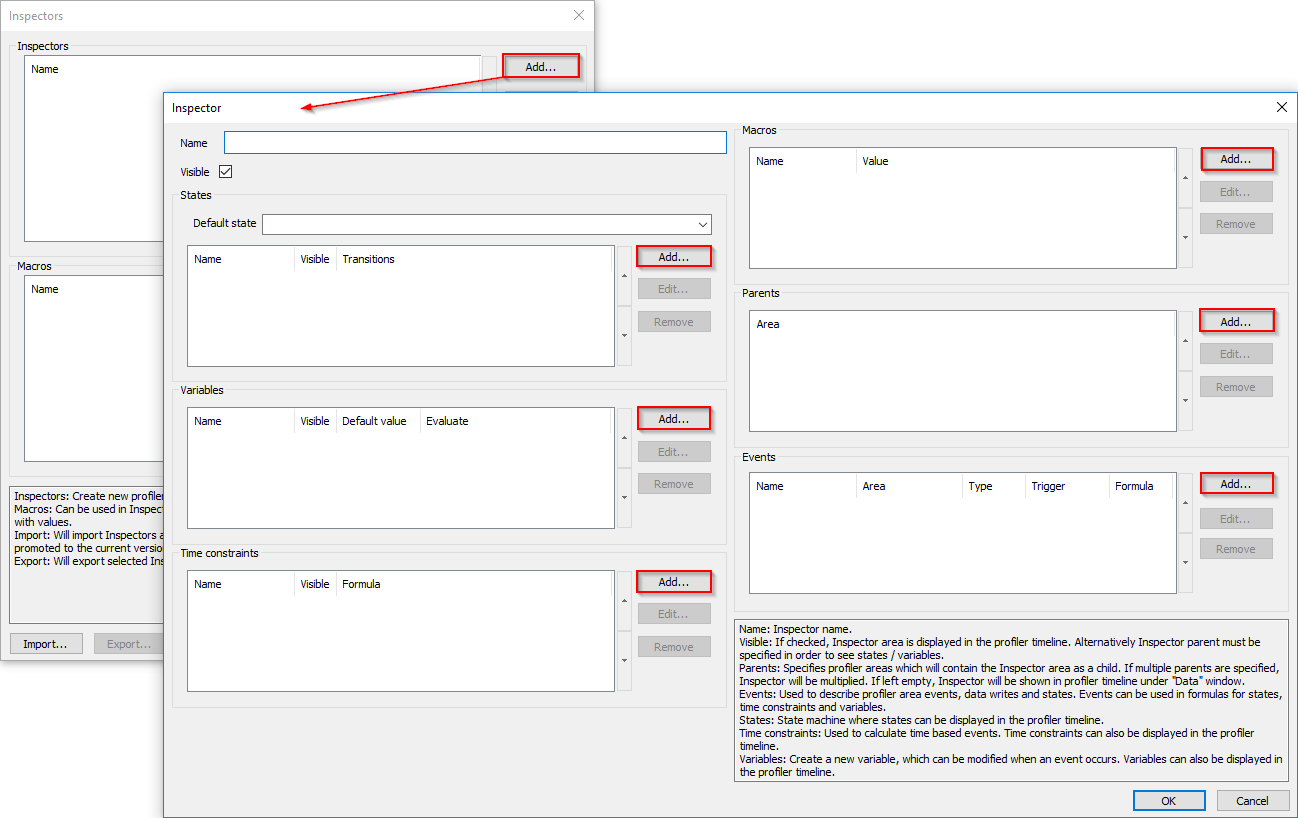Image resolution: width=1298 pixels, height=818 pixels.
Task: Add a new event in Events section
Action: [x=1236, y=484]
